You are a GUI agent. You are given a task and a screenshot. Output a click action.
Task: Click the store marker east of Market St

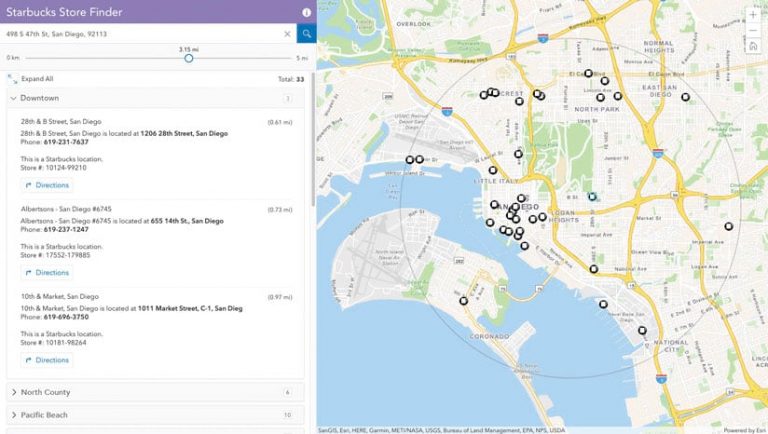pyautogui.click(x=729, y=226)
